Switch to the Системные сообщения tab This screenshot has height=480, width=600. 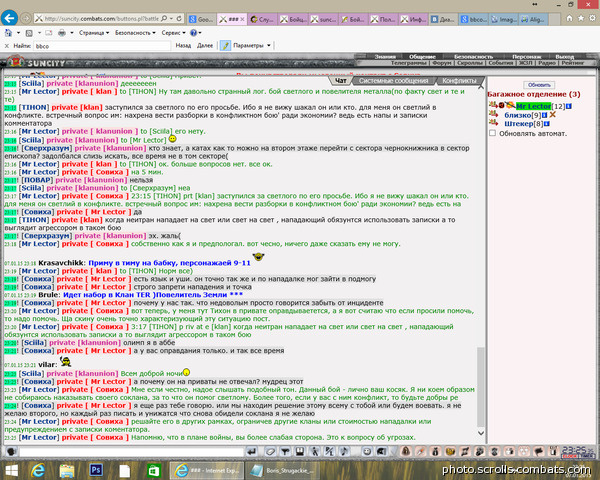[x=394, y=81]
